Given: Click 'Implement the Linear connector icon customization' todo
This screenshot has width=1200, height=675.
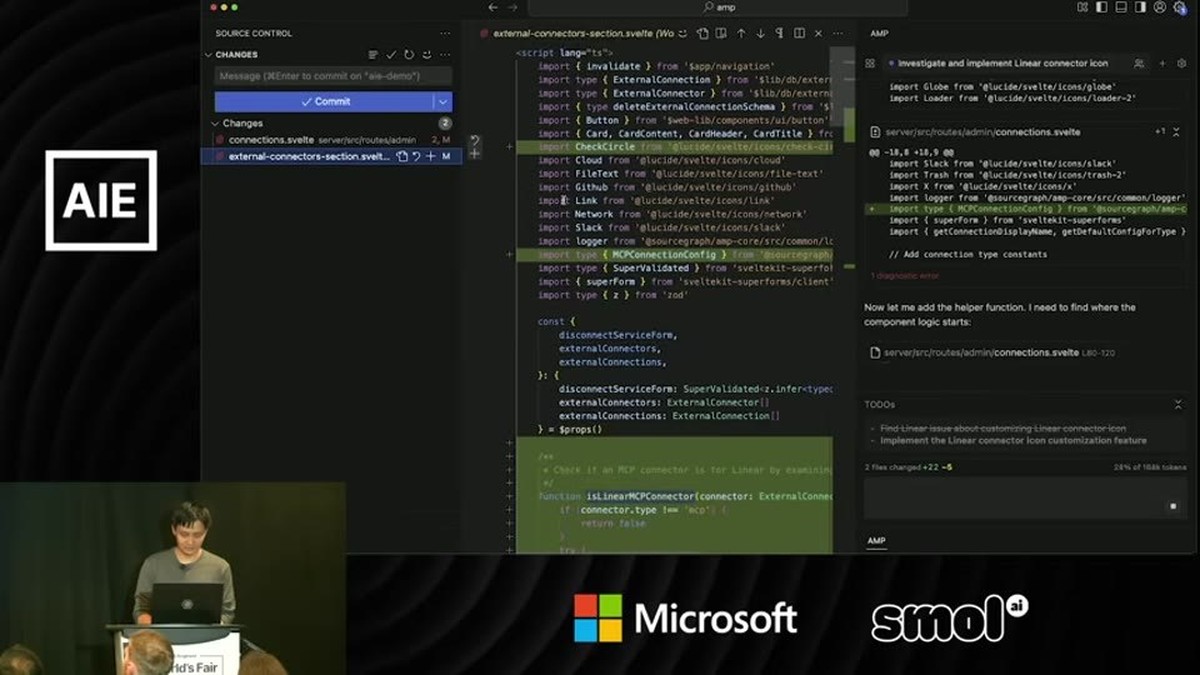Looking at the screenshot, I should tap(1013, 440).
